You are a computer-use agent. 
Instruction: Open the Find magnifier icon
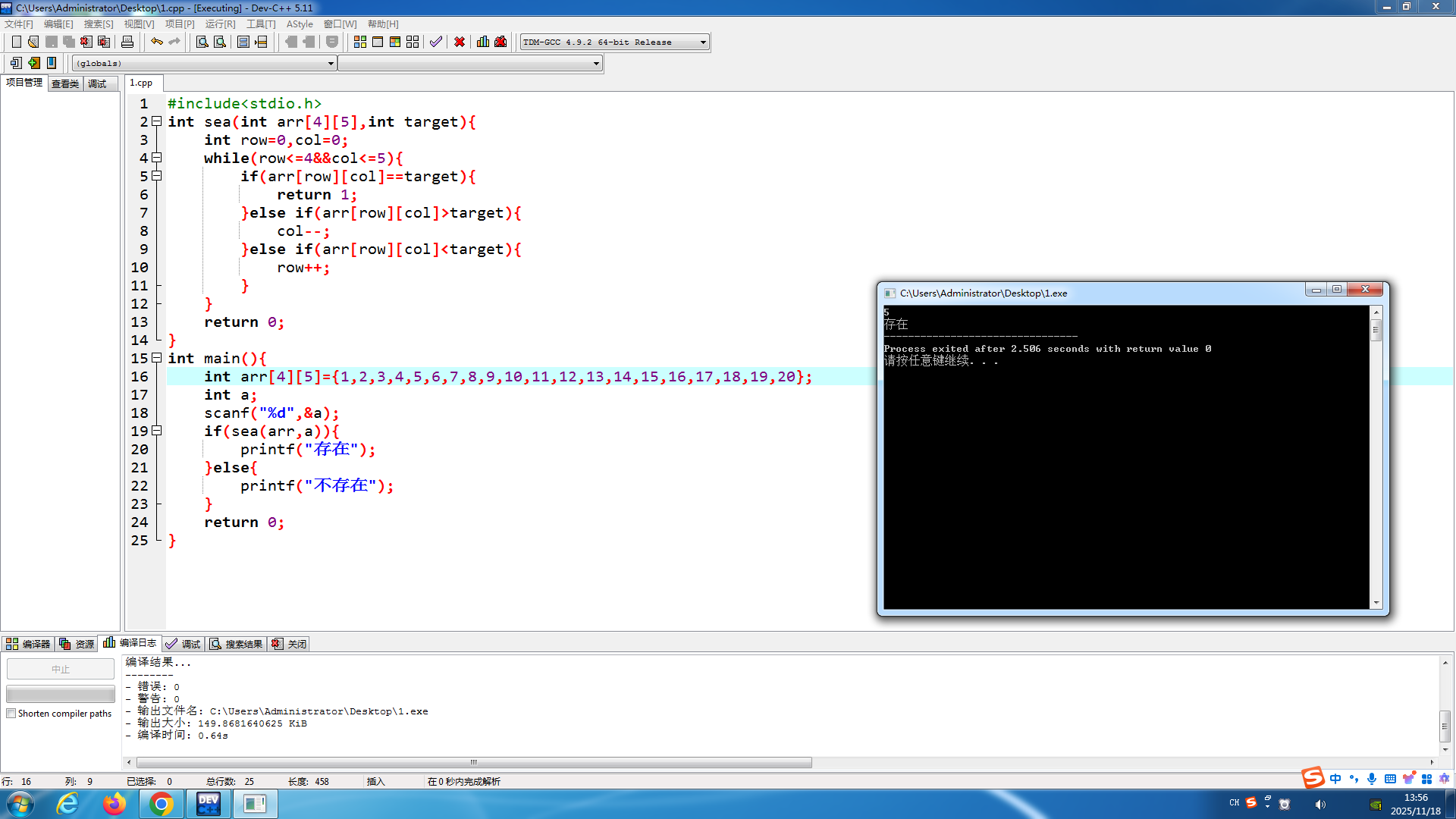coord(202,42)
